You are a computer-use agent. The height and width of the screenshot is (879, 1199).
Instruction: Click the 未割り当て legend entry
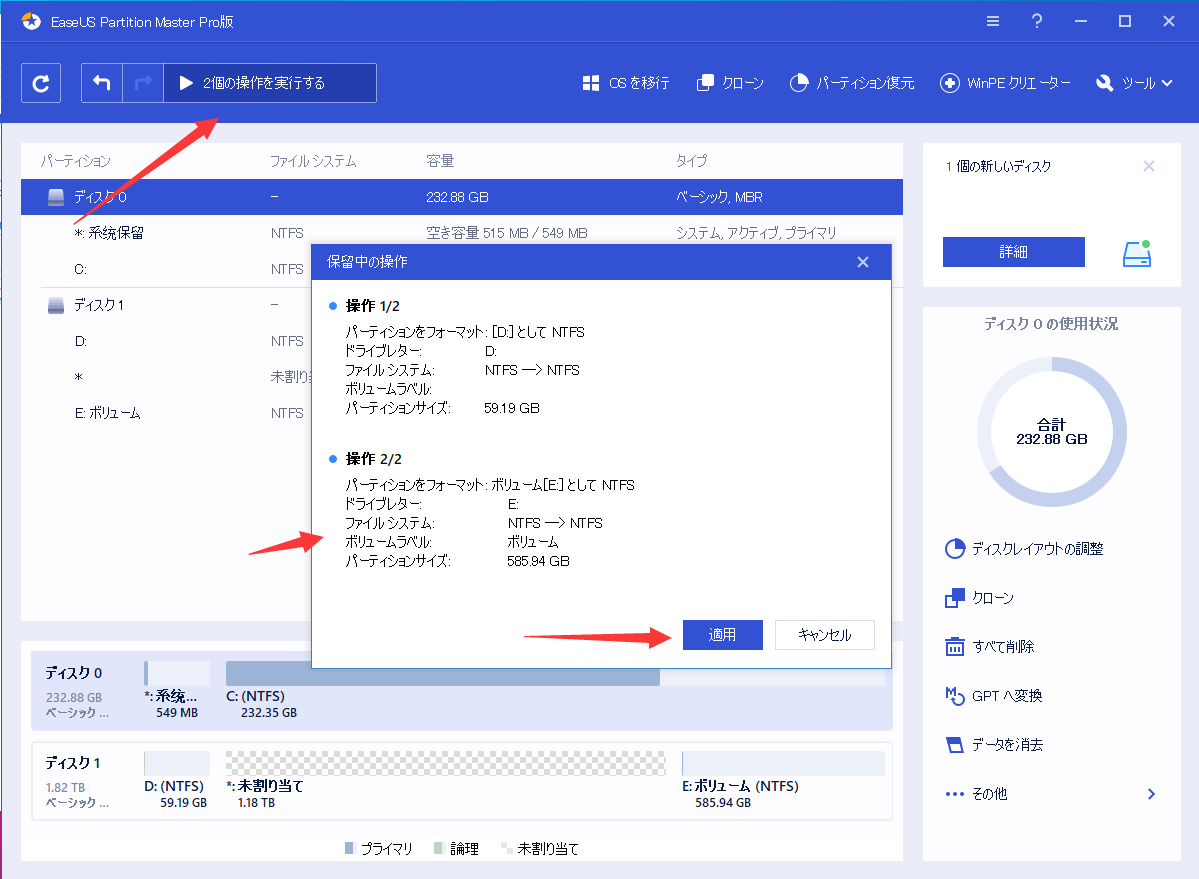click(x=540, y=848)
